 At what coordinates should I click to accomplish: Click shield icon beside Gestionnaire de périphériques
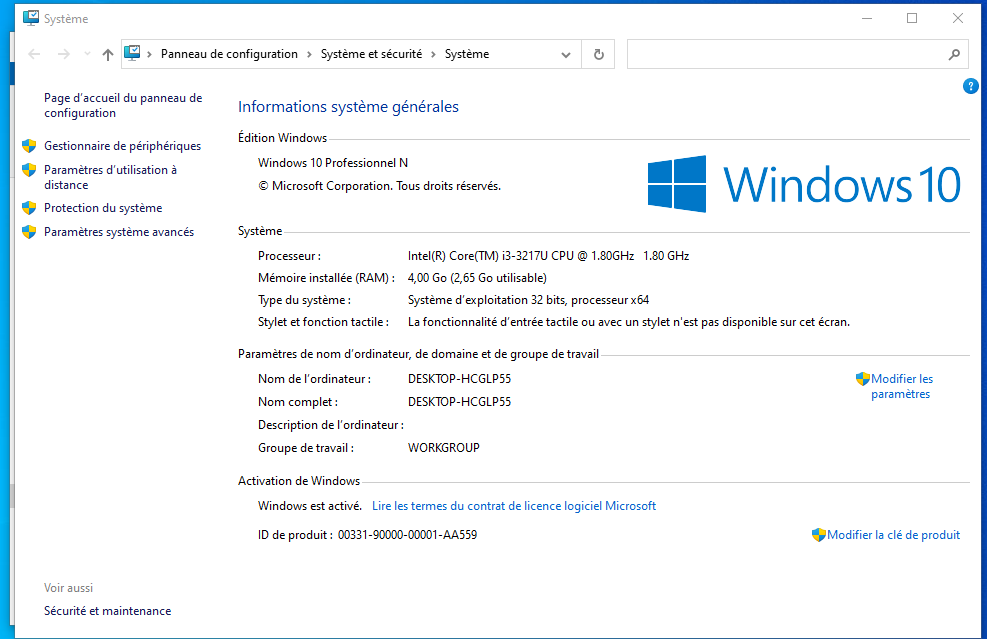click(x=29, y=146)
